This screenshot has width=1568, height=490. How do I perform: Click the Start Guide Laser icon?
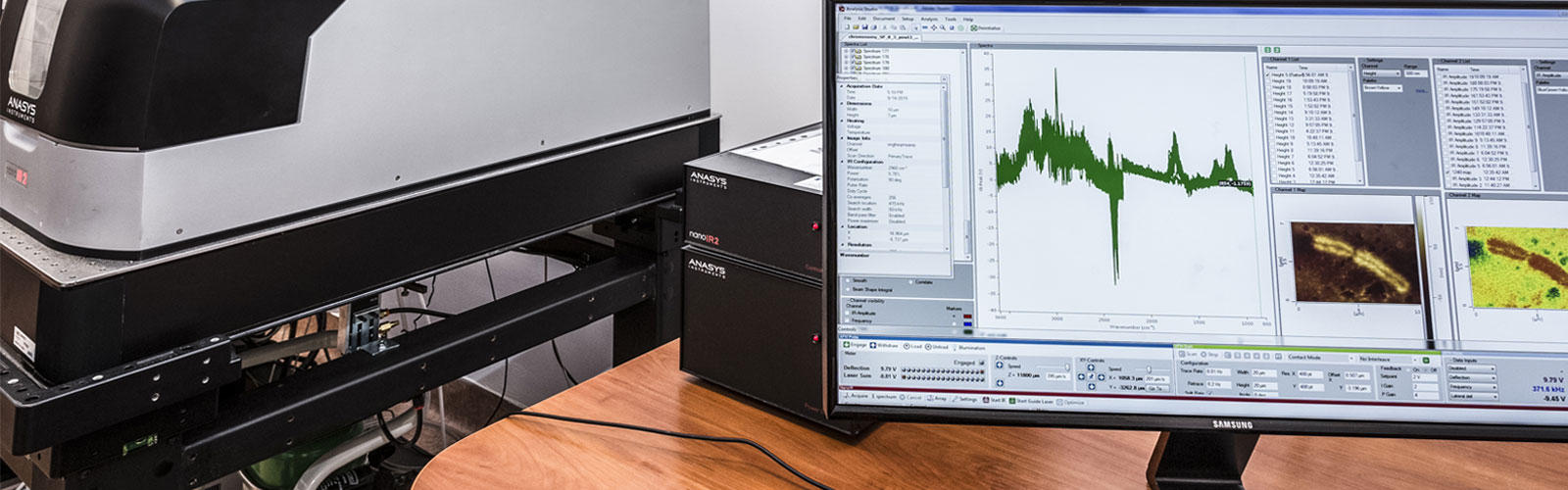[x=1011, y=401]
